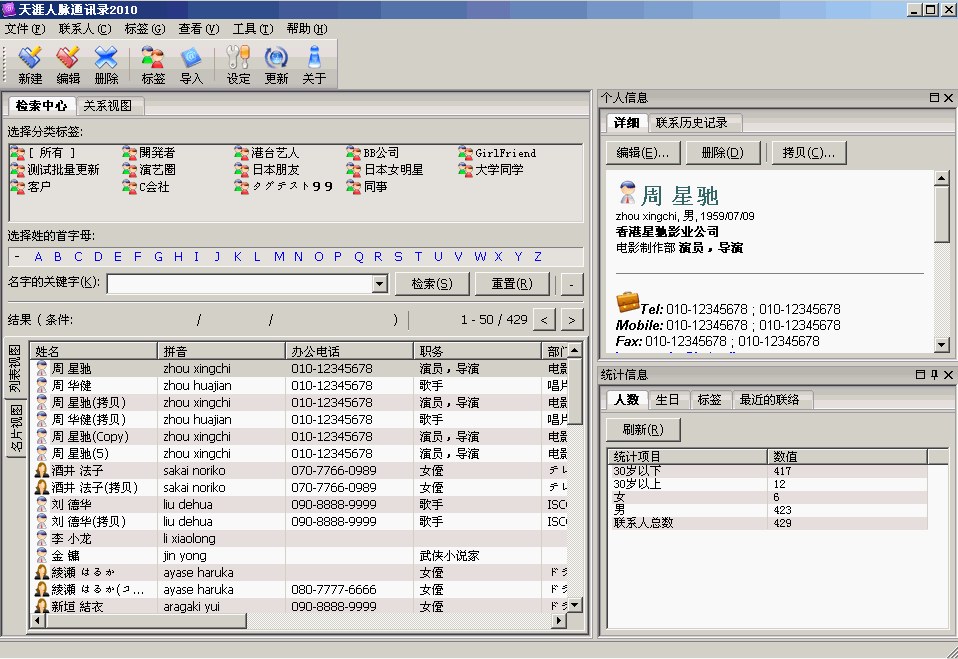Collapse search options with the minus button
This screenshot has width=958, height=659.
[x=571, y=283]
